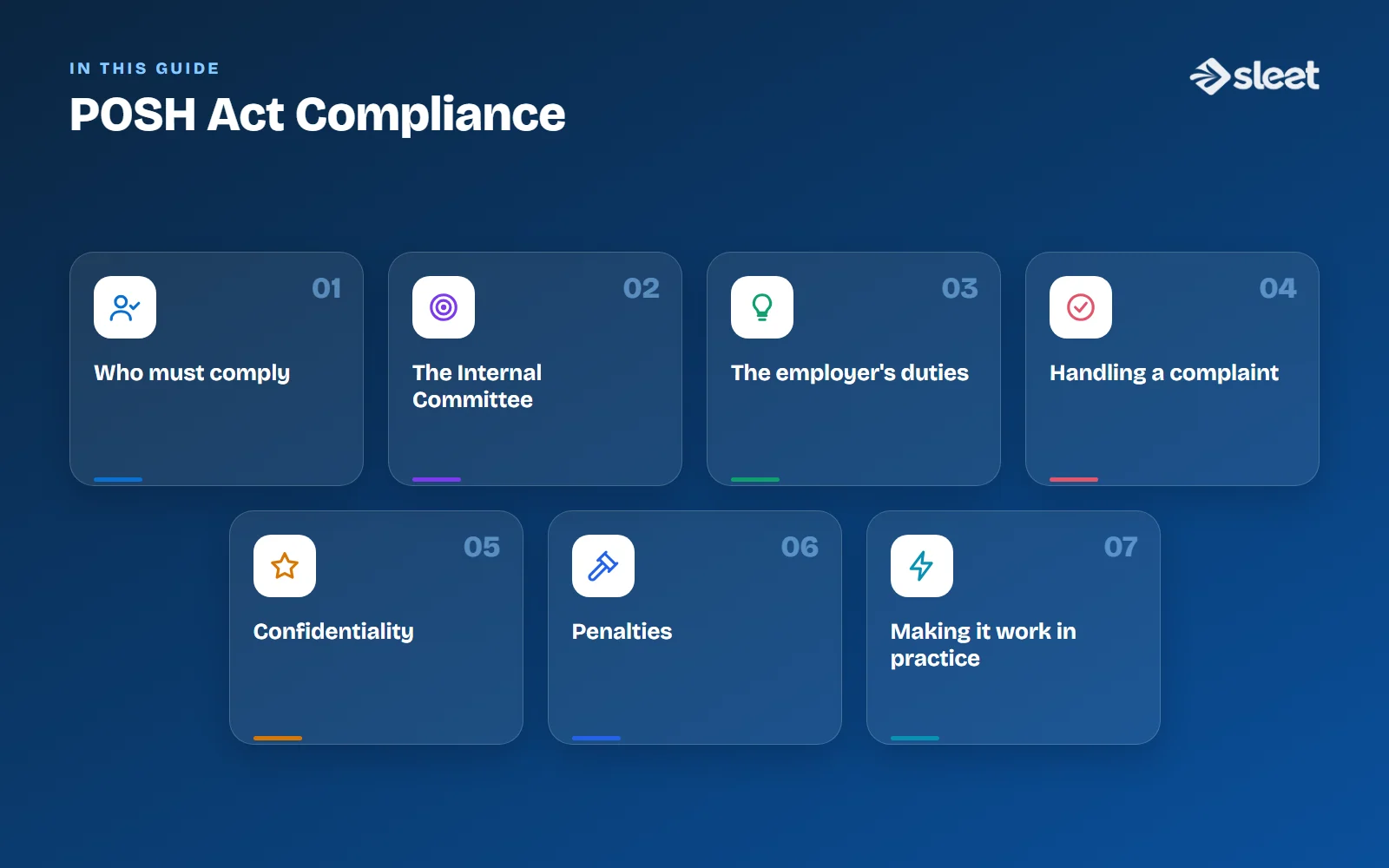Click the number 02 label
The image size is (1389, 868).
tap(642, 288)
